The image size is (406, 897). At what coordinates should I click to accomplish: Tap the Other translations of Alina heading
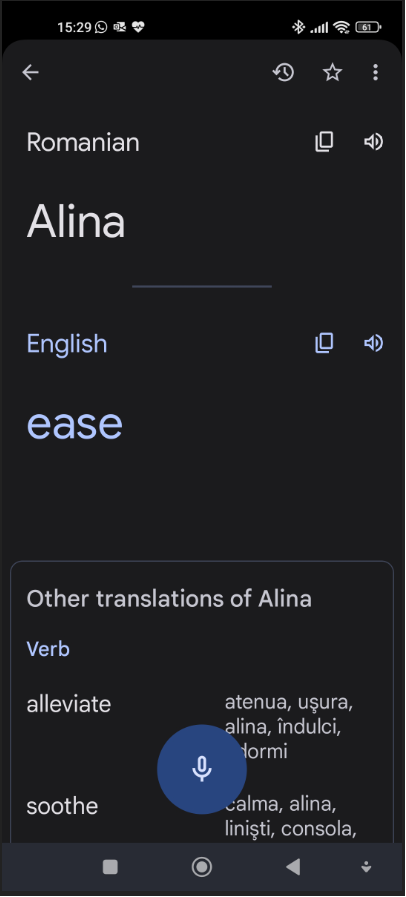point(169,599)
